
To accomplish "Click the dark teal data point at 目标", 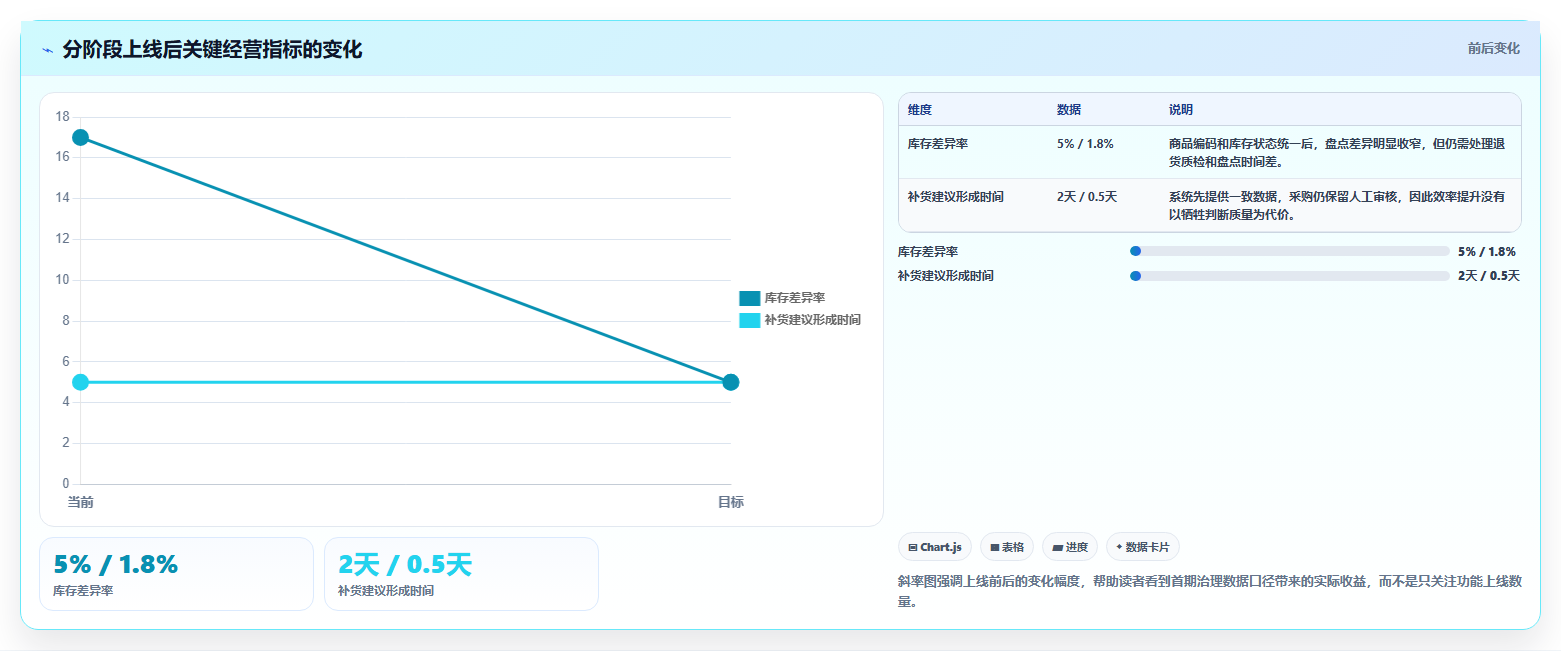I will tap(731, 382).
